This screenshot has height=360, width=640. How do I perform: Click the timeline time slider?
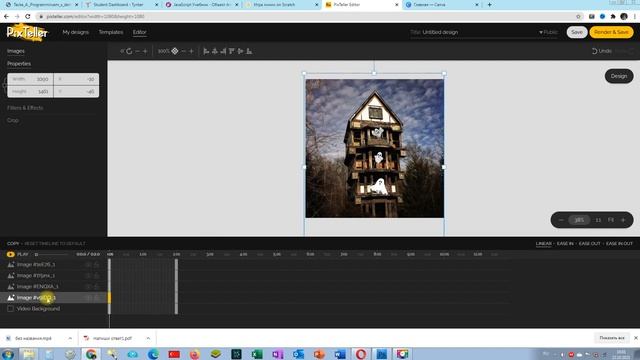coord(51,254)
